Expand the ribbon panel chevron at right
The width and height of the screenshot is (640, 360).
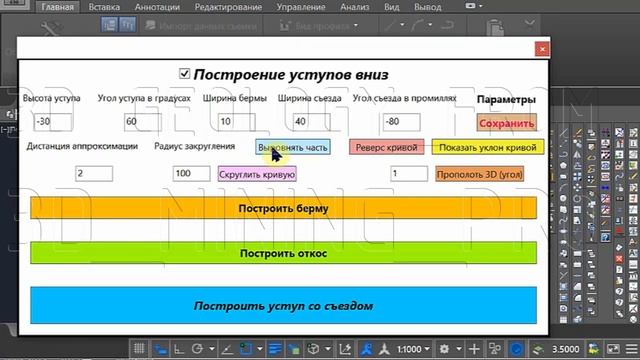[x=530, y=23]
